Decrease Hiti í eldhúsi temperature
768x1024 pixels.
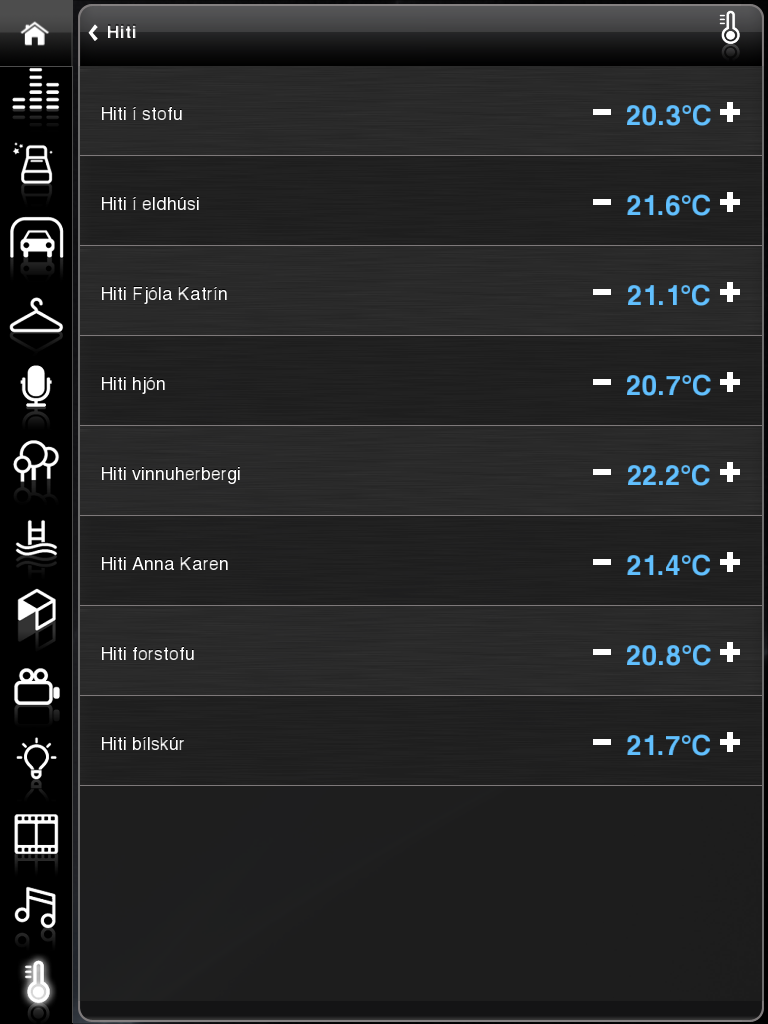pyautogui.click(x=601, y=203)
